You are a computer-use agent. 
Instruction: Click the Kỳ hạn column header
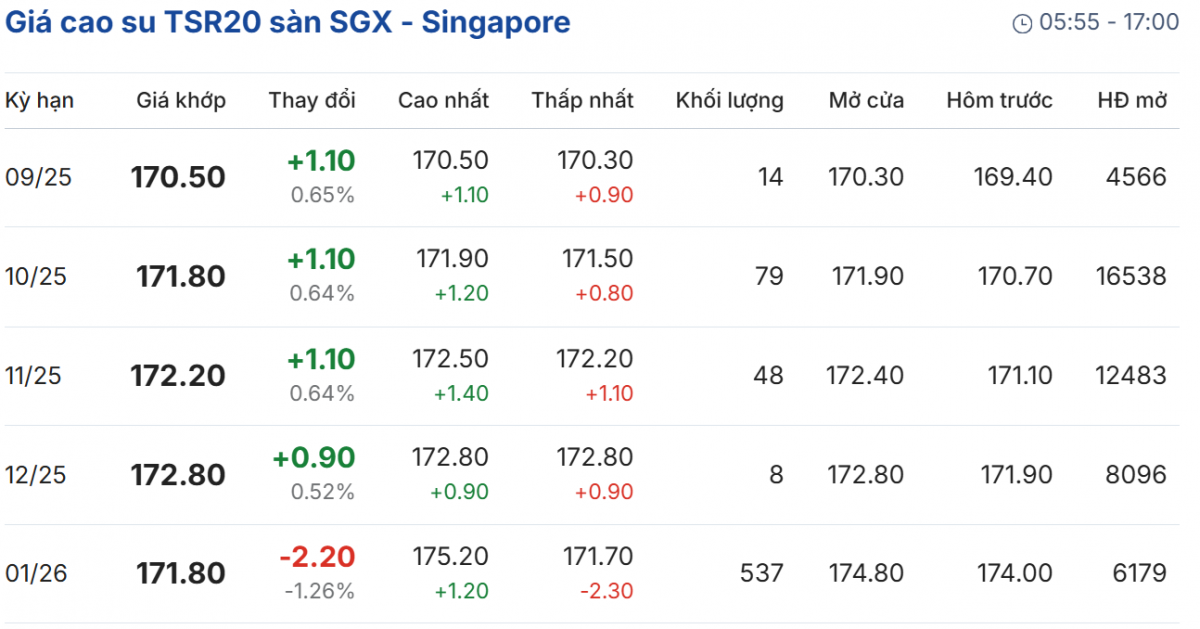click(x=40, y=100)
